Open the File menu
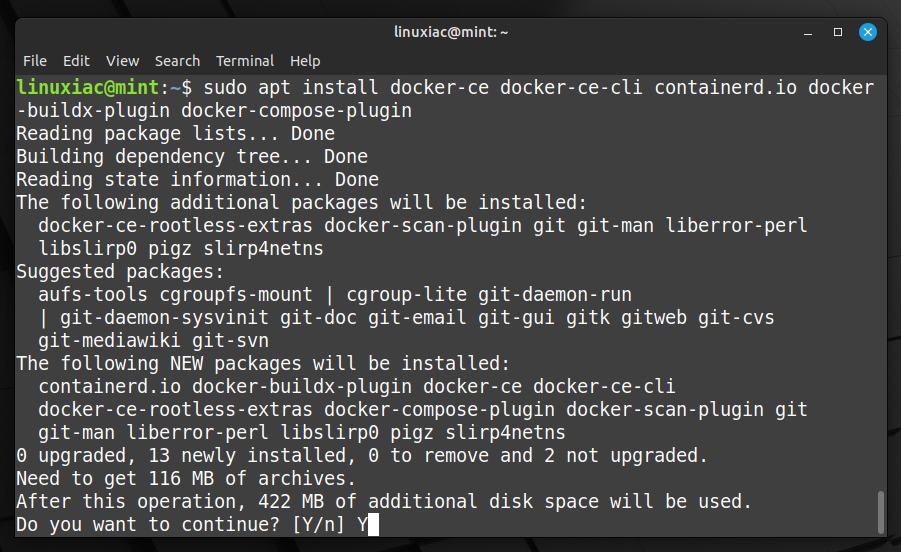901x552 pixels. (x=34, y=61)
